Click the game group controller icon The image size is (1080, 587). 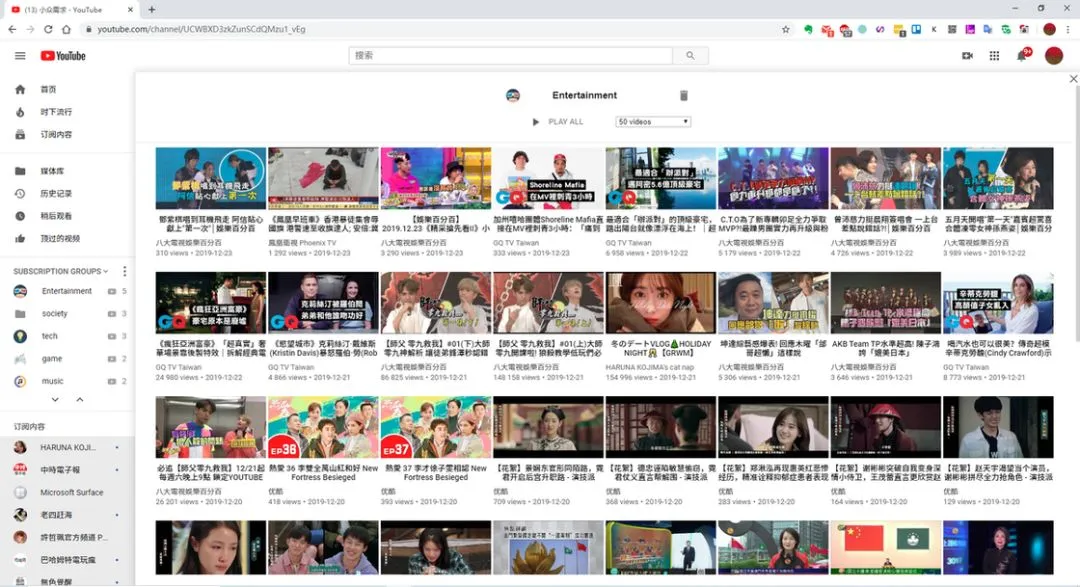(x=20, y=358)
